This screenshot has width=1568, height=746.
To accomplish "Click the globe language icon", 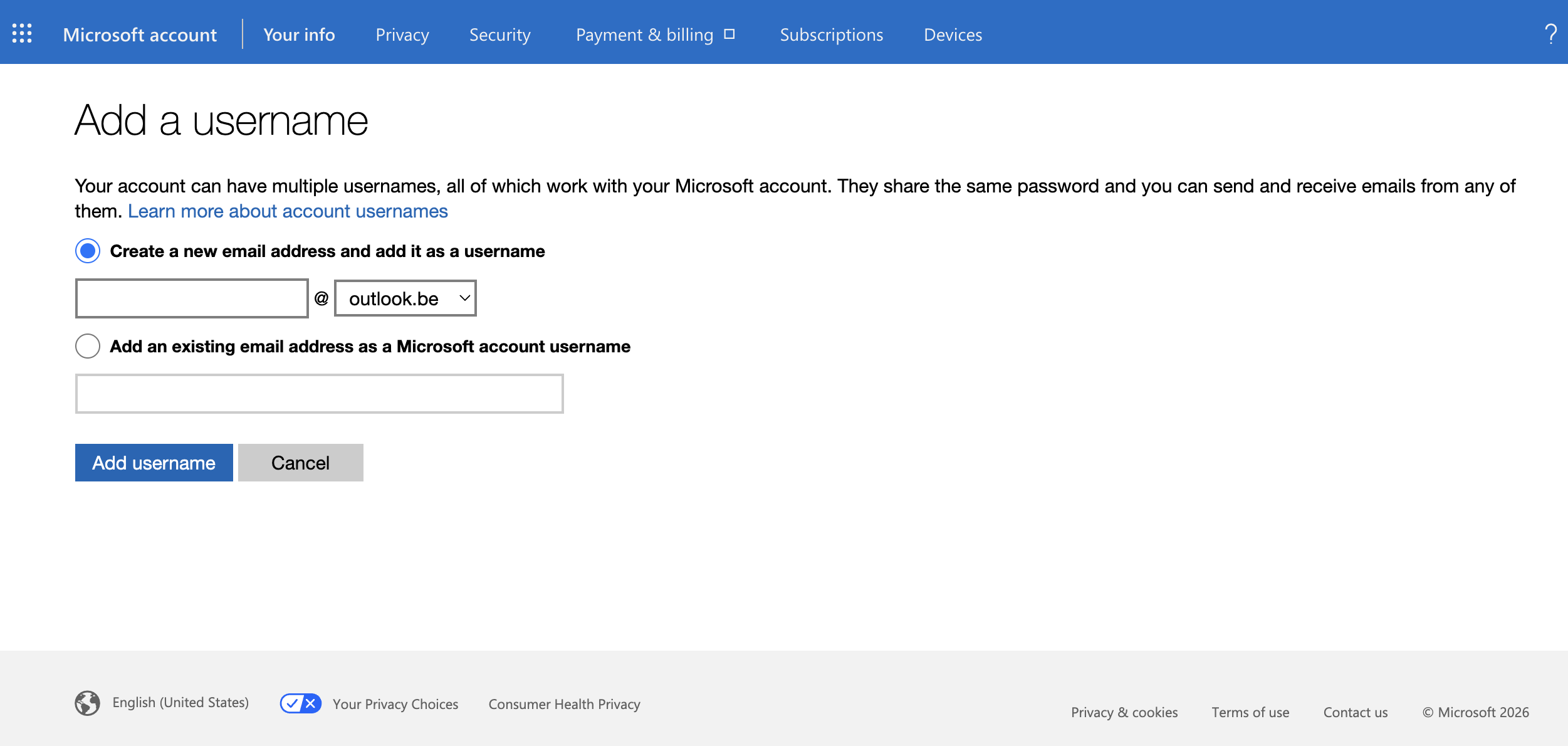I will click(88, 703).
